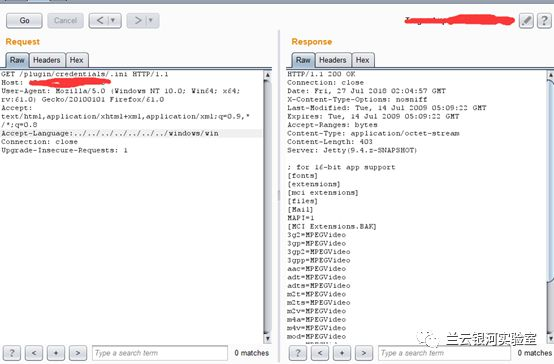Click request pane scrollbar down arrow
The height and width of the screenshot is (364, 554).
[267, 339]
